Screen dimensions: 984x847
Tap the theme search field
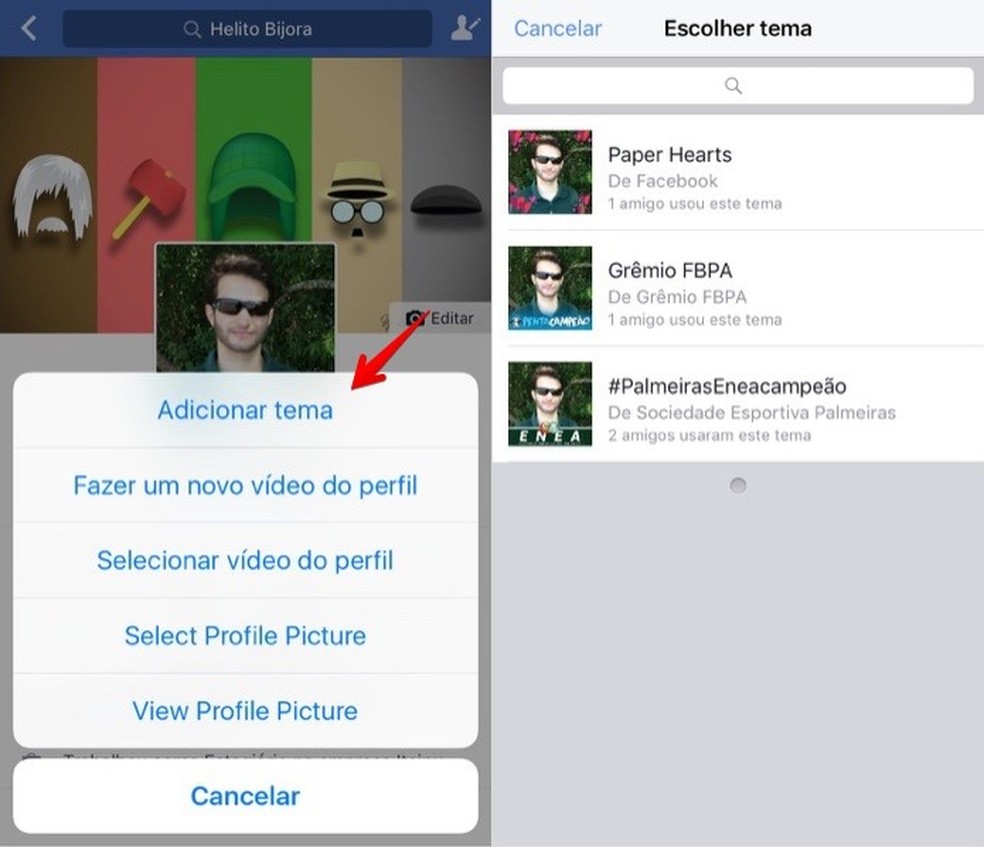(737, 85)
